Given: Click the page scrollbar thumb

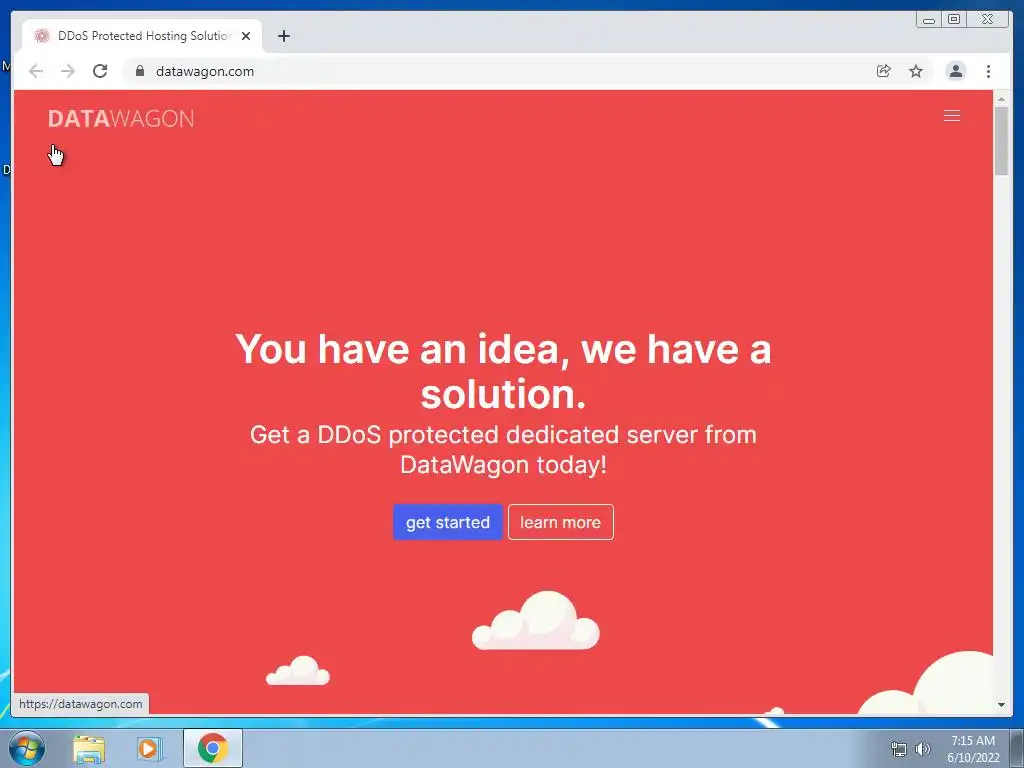Looking at the screenshot, I should click(1001, 140).
